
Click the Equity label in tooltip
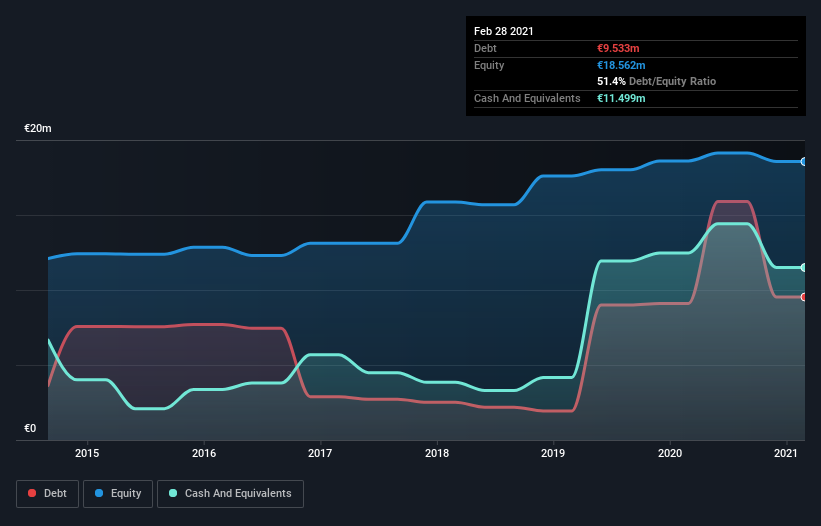click(x=489, y=65)
